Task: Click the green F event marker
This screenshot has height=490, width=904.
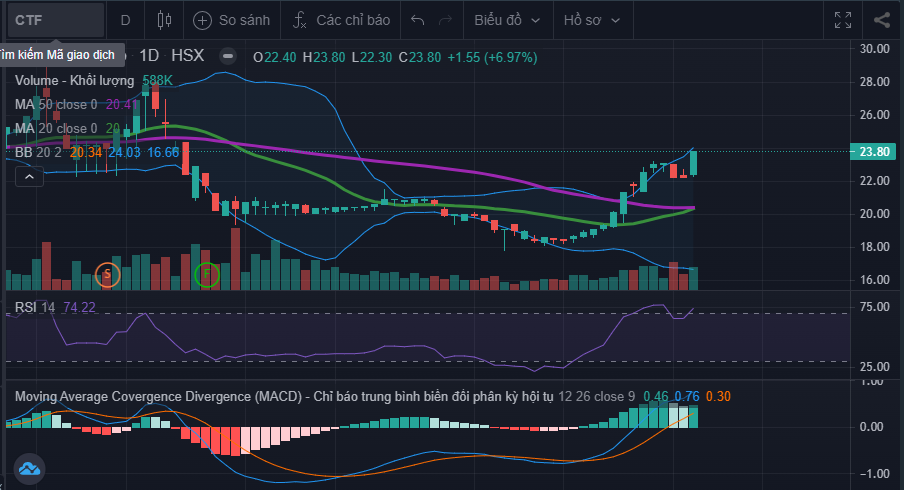Action: [x=206, y=274]
